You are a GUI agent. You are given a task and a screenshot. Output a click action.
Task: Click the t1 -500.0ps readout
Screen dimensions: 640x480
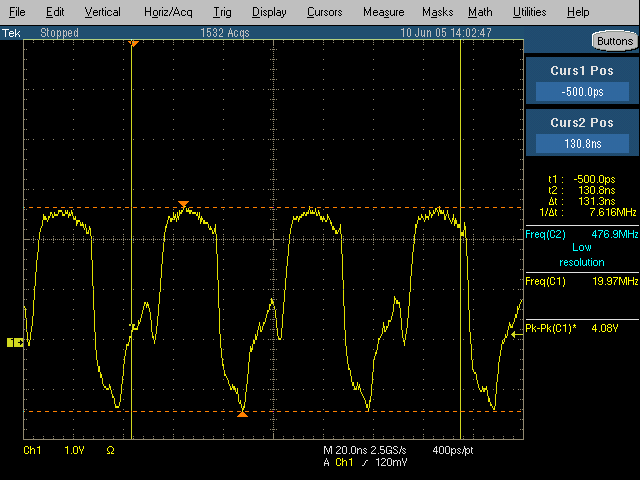coord(582,179)
